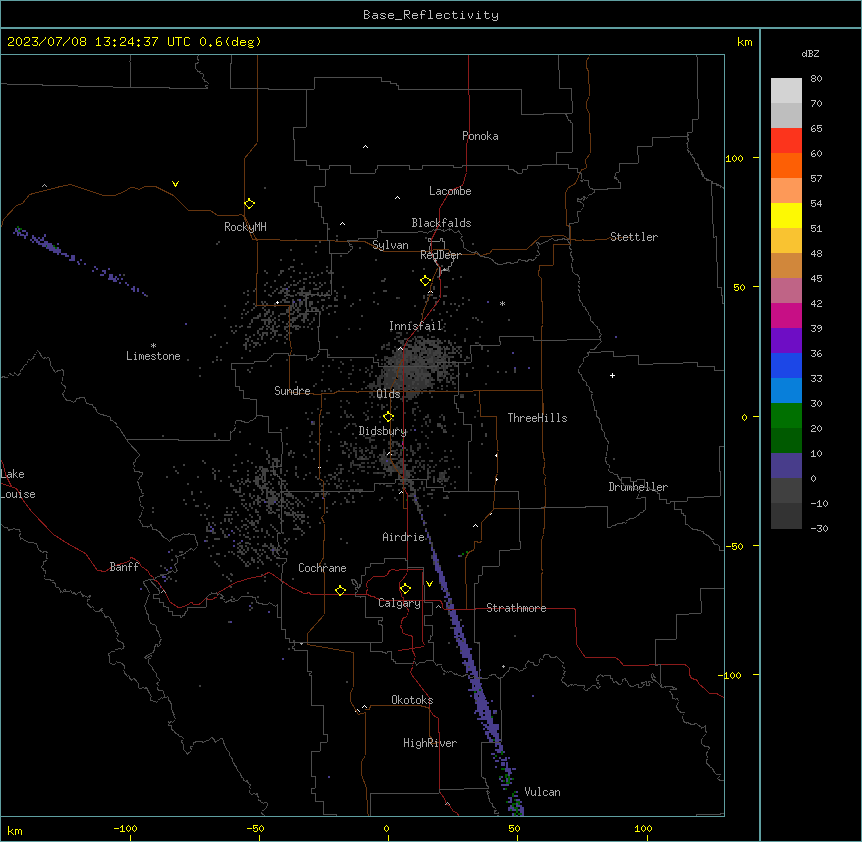Click the 45 value on dBZ legend
This screenshot has height=842, width=862.
pyautogui.click(x=816, y=279)
